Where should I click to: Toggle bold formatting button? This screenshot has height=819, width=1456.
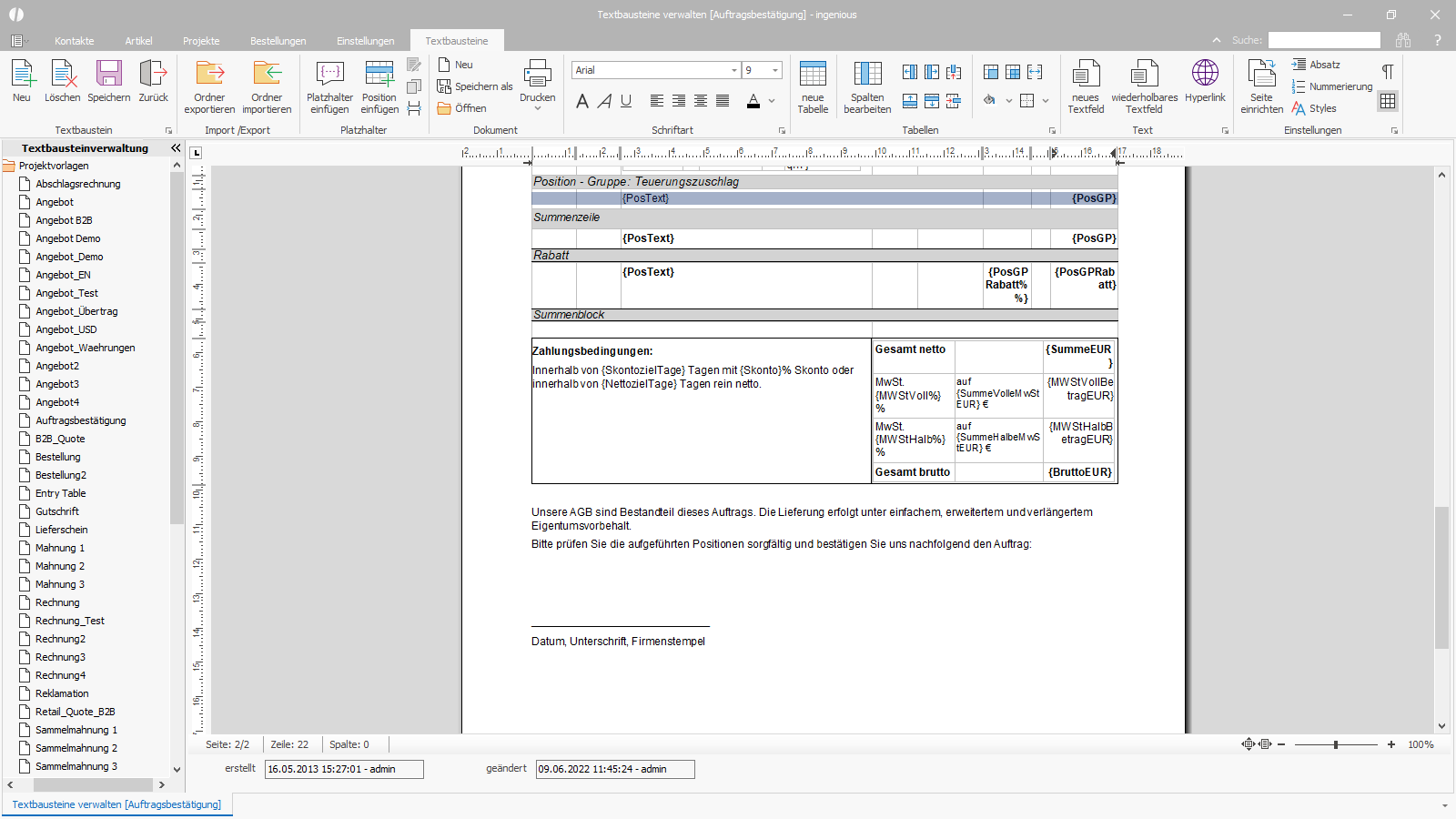point(582,101)
